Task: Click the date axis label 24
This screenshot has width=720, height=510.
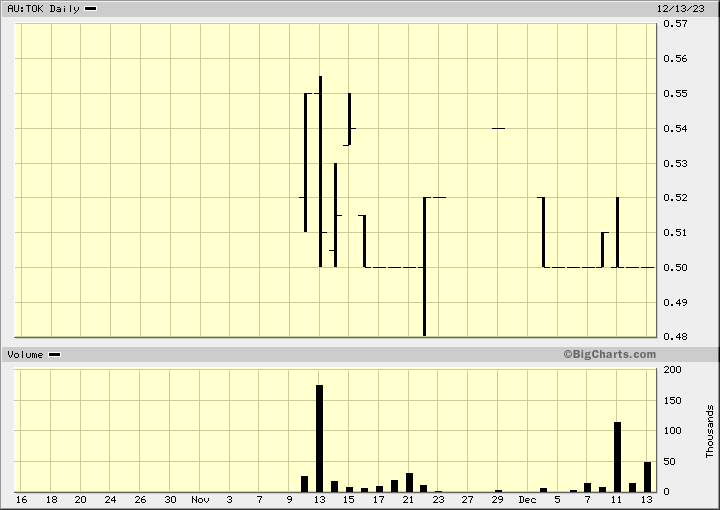Action: pyautogui.click(x=110, y=499)
